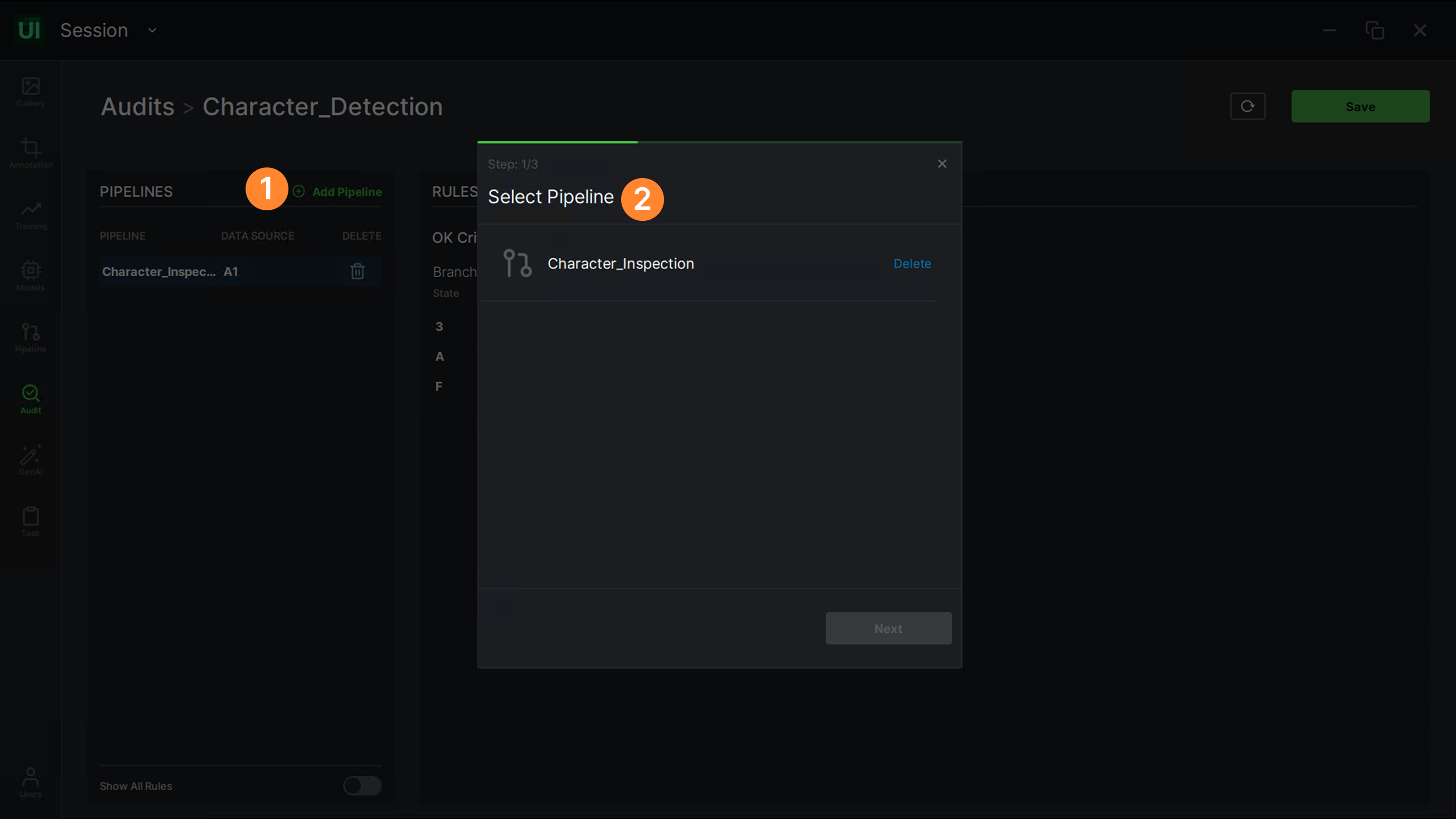The width and height of the screenshot is (1456, 819).
Task: Open the Models section in sidebar
Action: tap(30, 276)
